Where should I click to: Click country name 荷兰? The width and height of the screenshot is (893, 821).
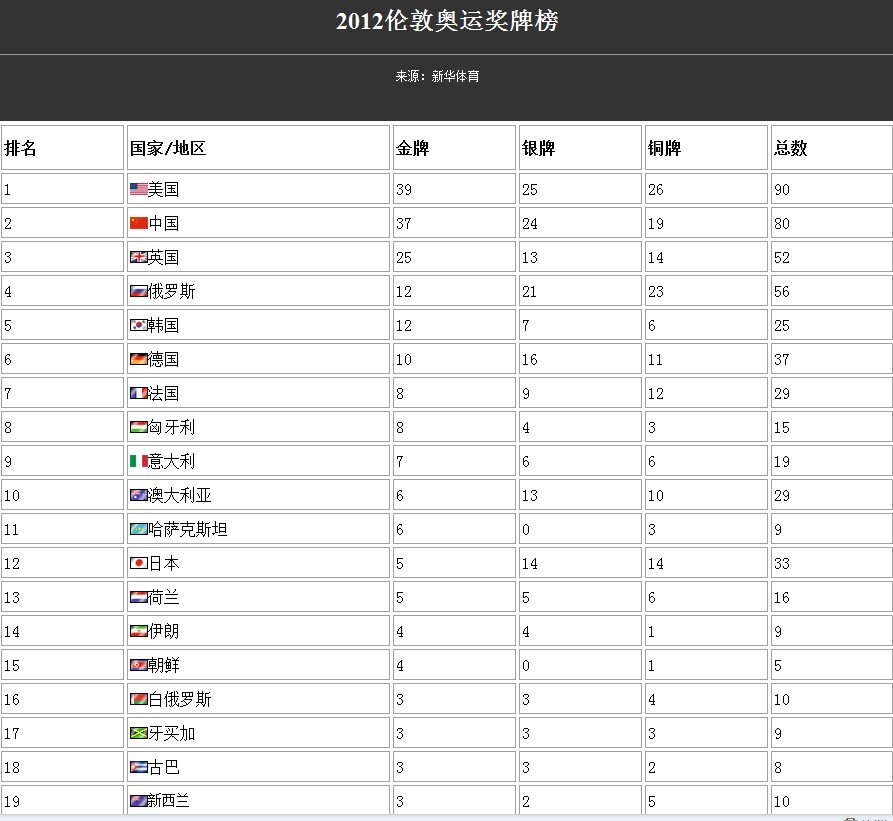[163, 597]
